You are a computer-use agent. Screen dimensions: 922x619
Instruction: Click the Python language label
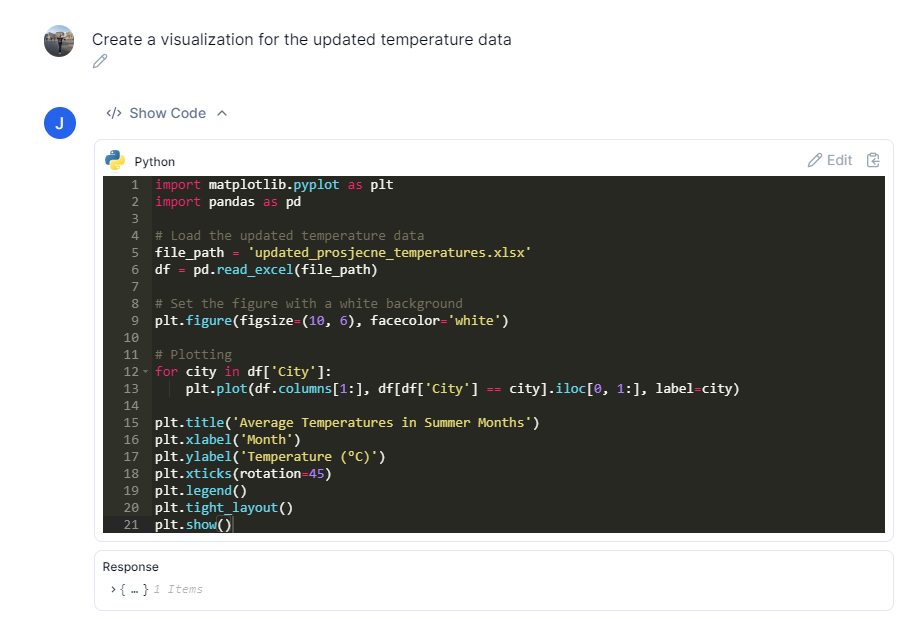(154, 161)
